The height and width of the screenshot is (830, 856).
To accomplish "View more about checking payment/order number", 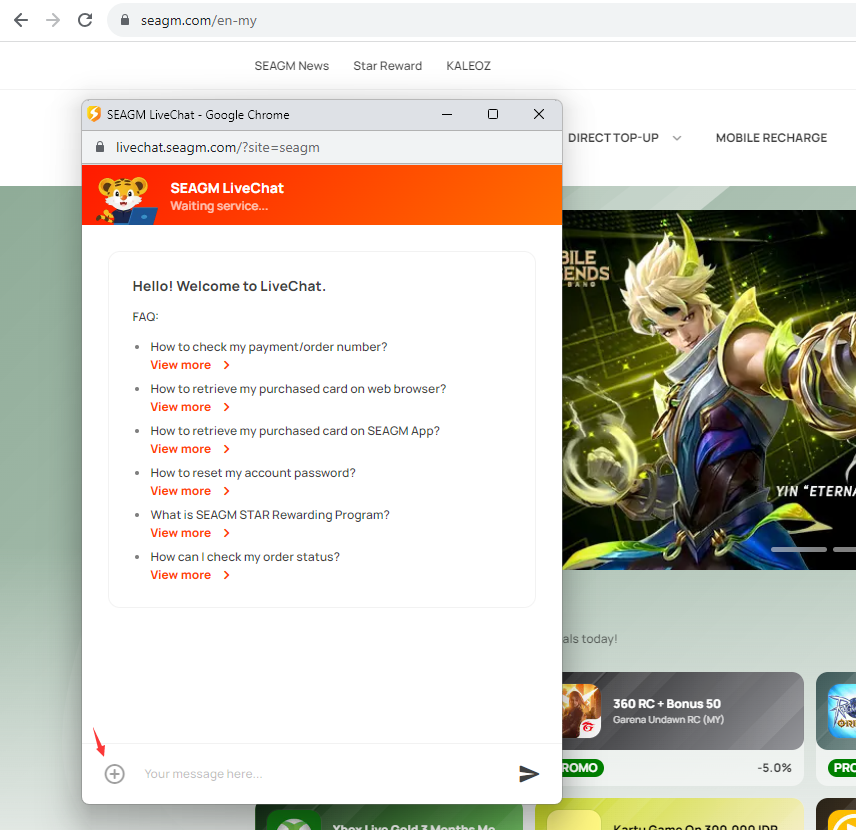I will 181,365.
